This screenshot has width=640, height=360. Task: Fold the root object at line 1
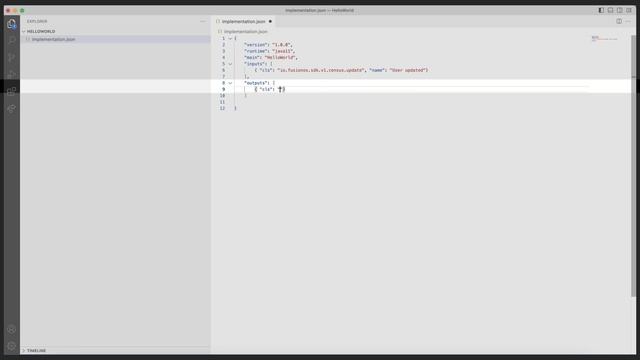(230, 38)
